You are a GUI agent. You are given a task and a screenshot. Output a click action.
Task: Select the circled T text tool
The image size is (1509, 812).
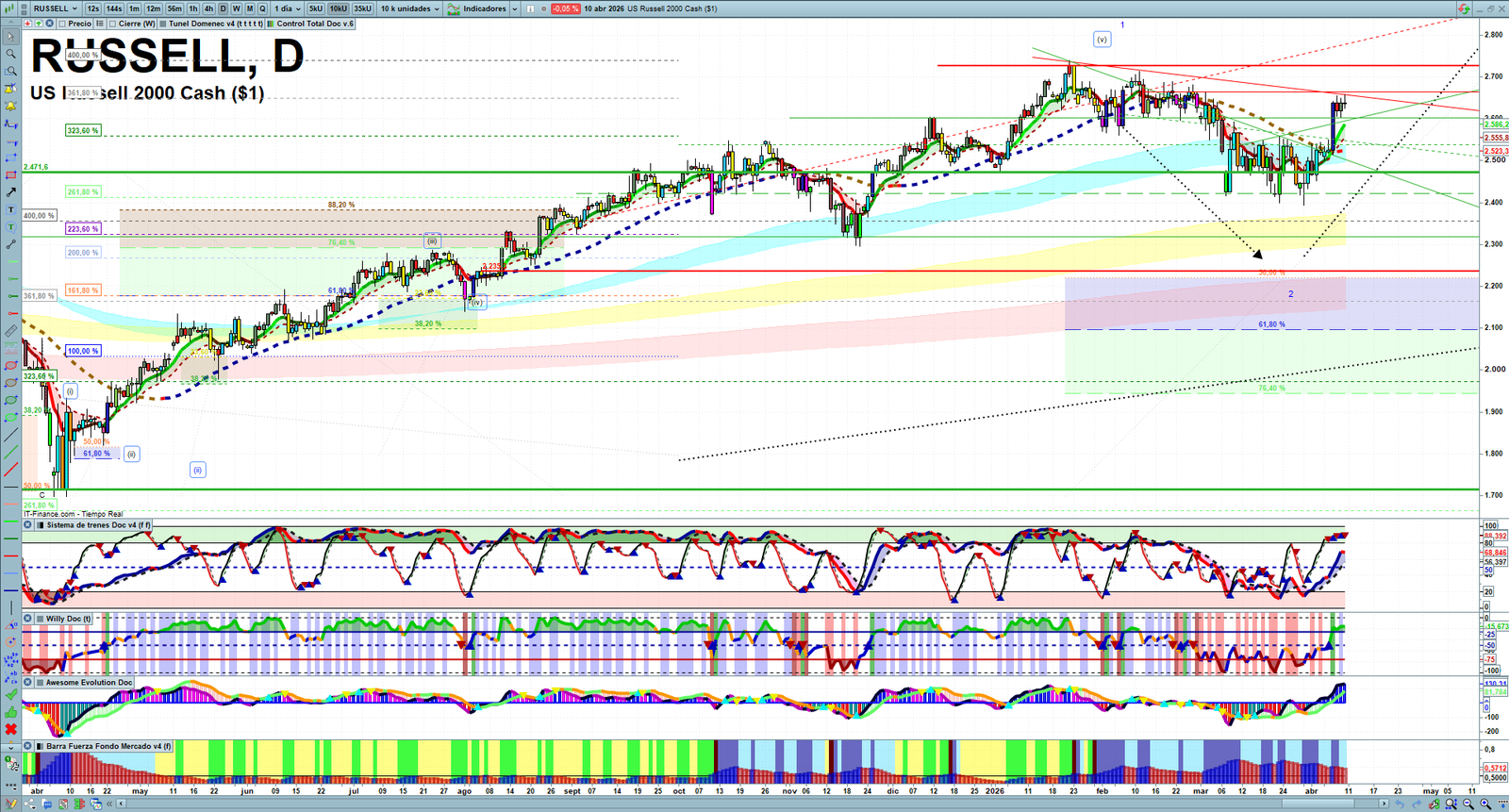coord(10,226)
